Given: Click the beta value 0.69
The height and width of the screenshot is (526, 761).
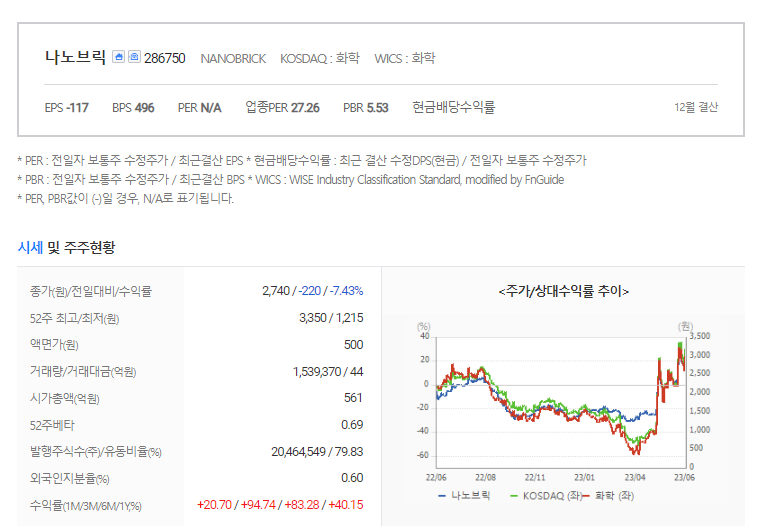Looking at the screenshot, I should coord(352,425).
